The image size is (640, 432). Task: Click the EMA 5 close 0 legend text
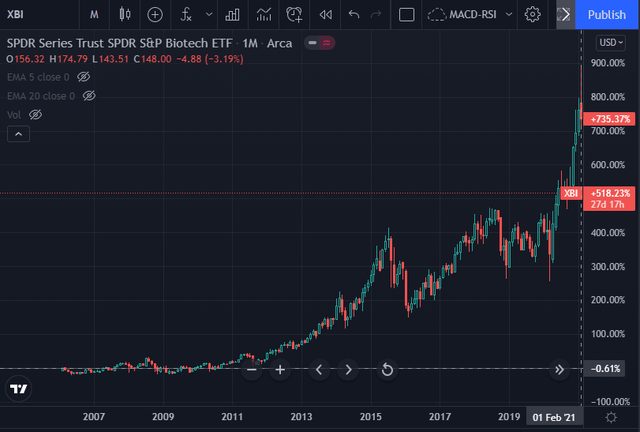(38, 77)
